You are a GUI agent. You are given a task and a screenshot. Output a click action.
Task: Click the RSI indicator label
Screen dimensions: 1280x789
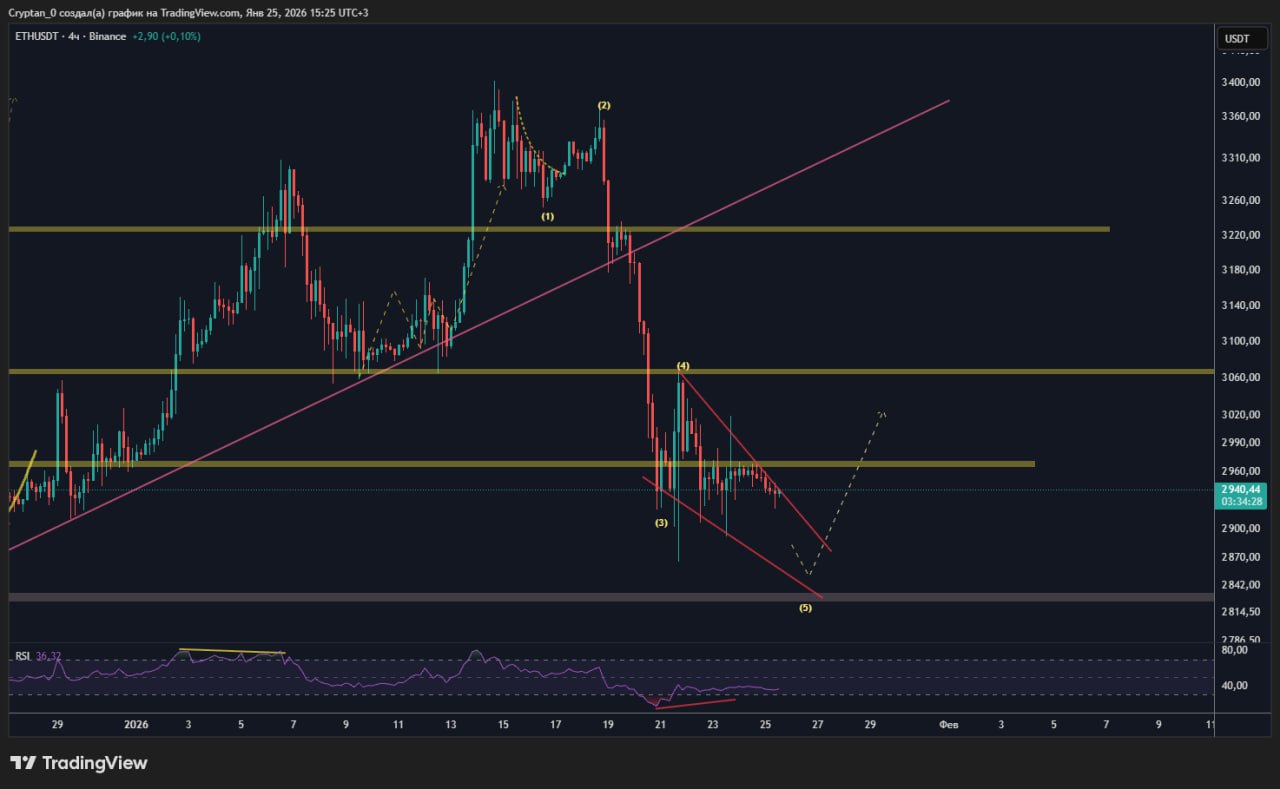[22, 656]
